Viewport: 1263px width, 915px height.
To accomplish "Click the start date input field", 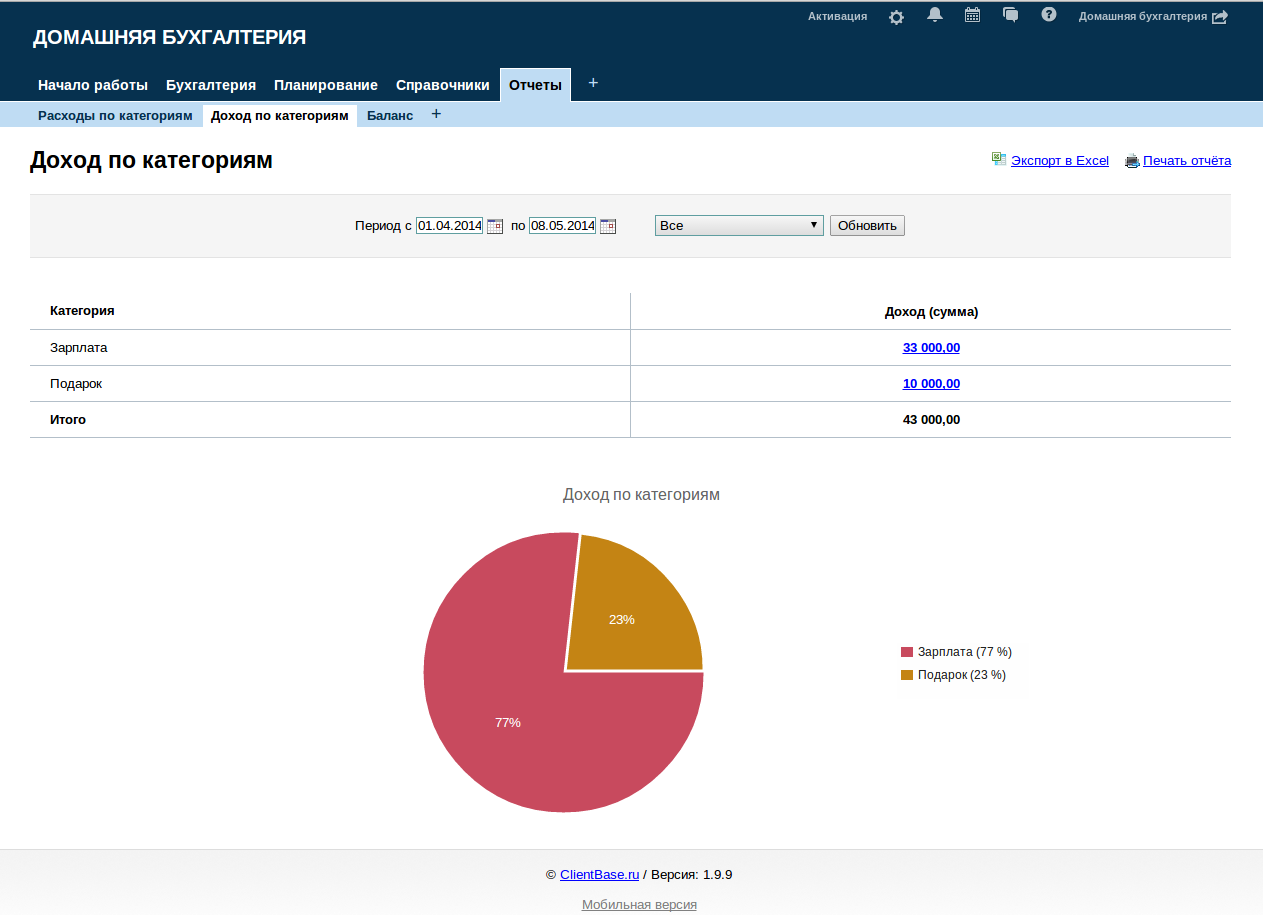I will 450,226.
